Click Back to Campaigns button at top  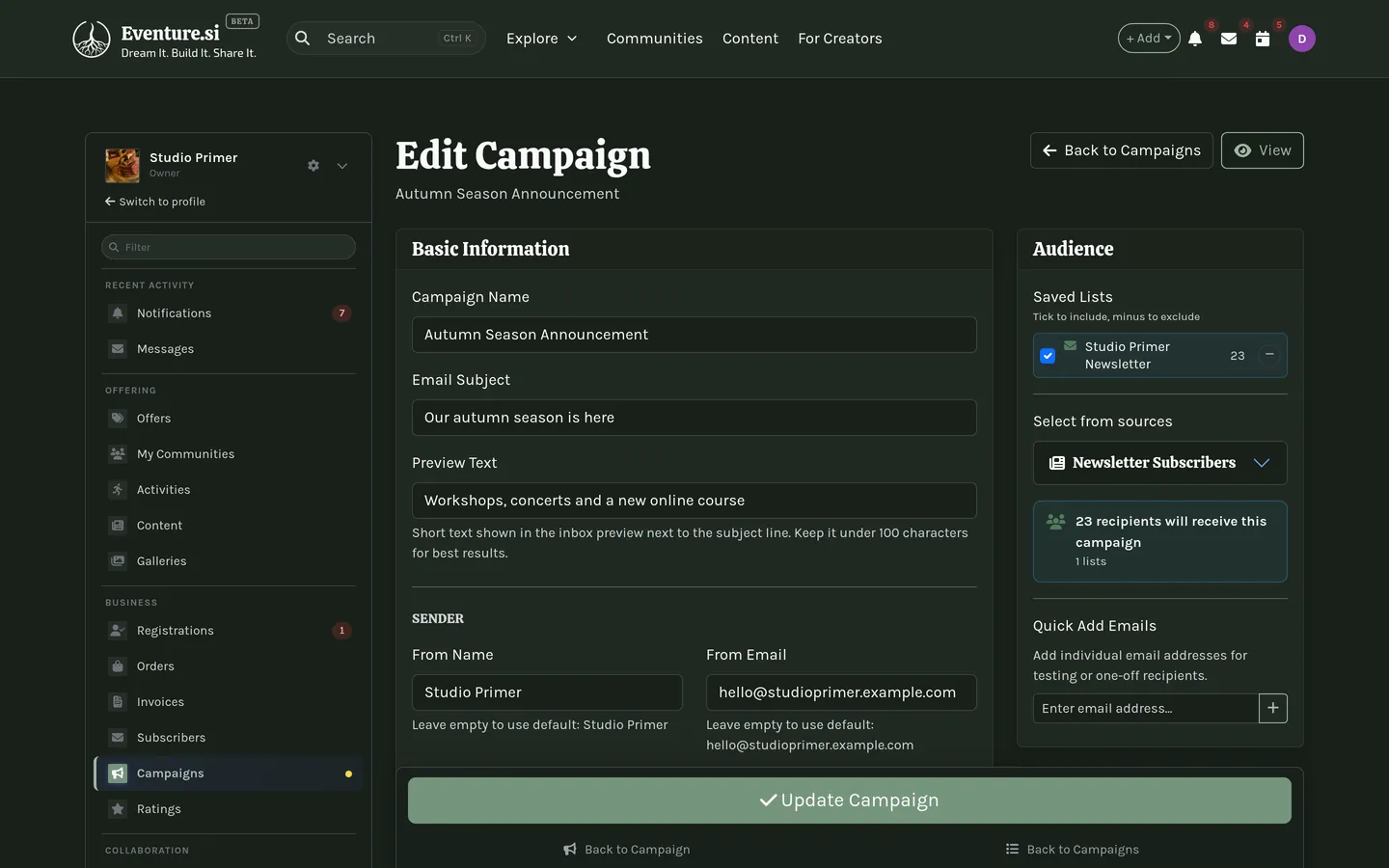tap(1122, 150)
